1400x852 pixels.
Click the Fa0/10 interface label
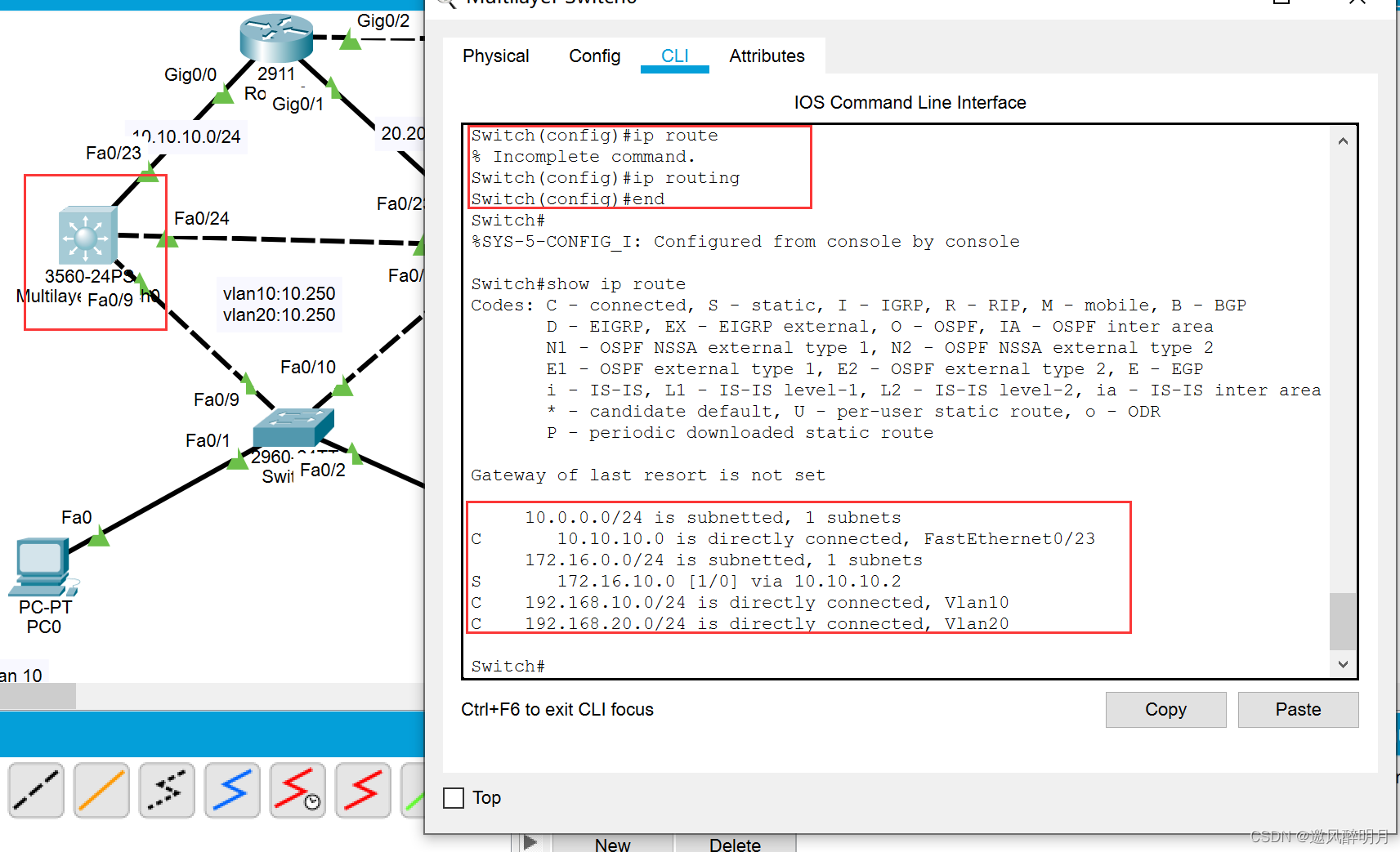pyautogui.click(x=308, y=367)
